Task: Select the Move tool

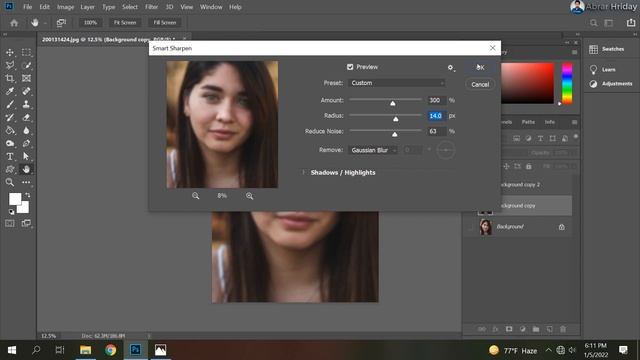Action: [10, 52]
